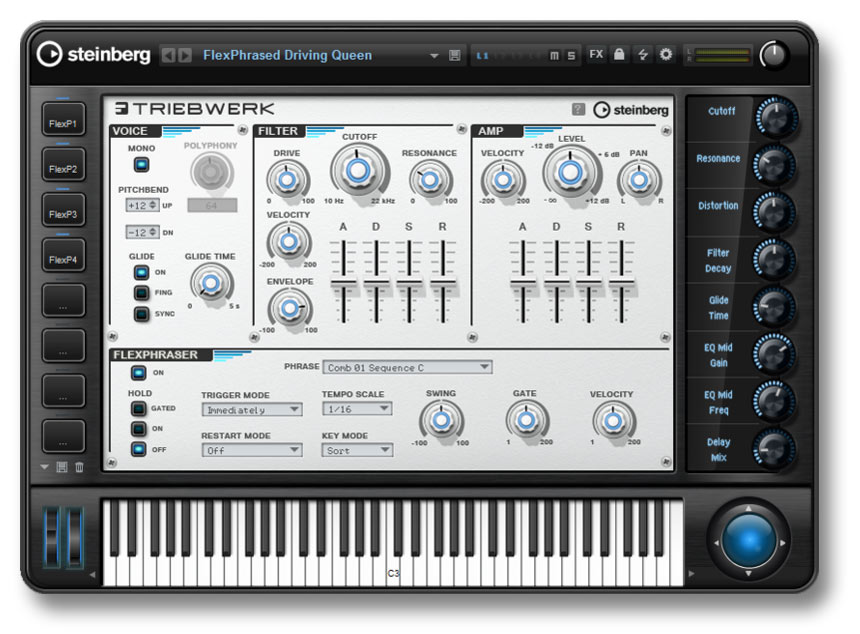860x634 pixels.
Task: Open the help question mark icon
Action: [x=578, y=109]
